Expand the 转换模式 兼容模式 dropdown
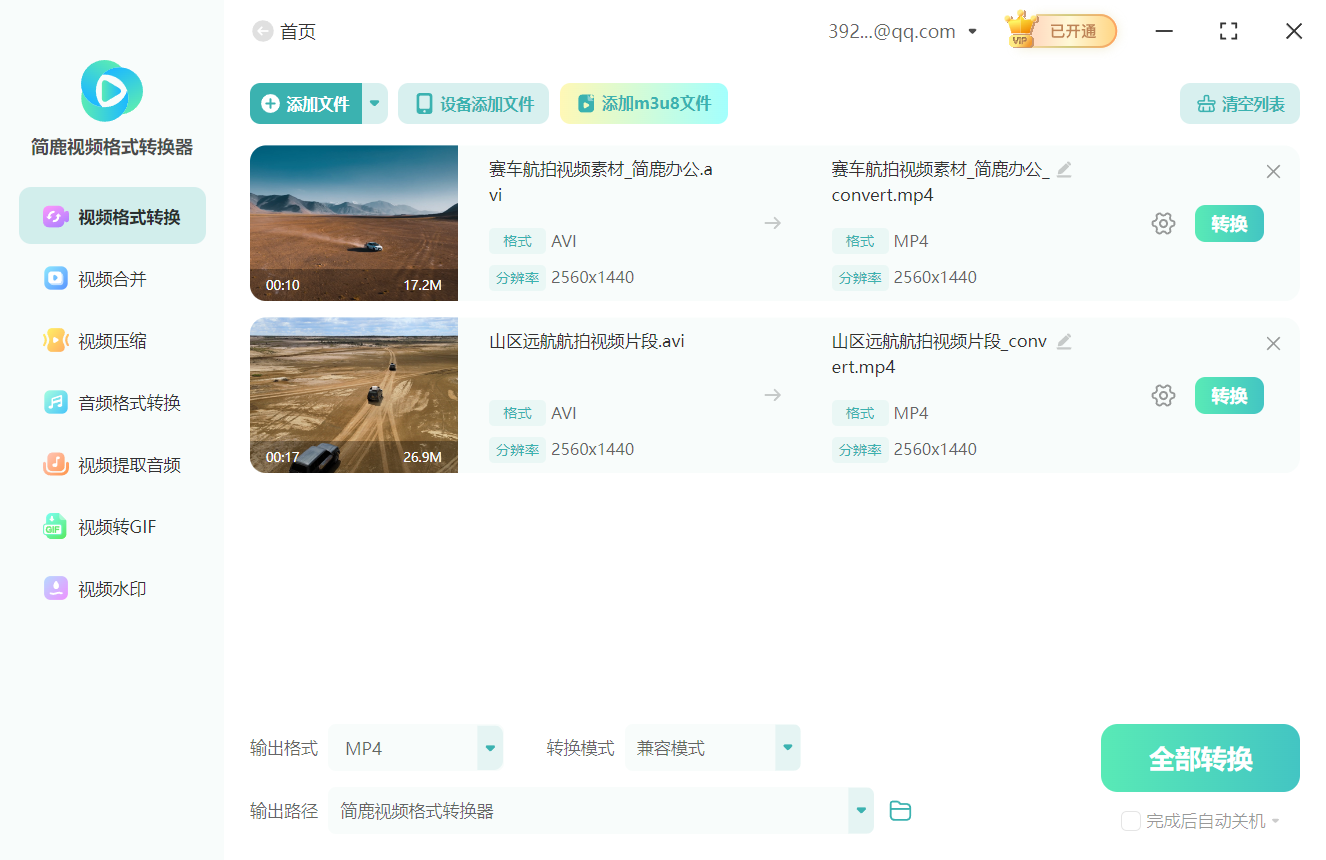1326x860 pixels. tap(787, 747)
